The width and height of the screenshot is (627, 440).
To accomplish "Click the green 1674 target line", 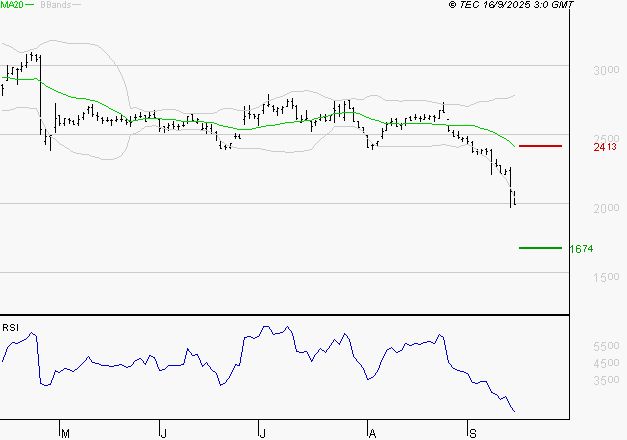I will click(x=540, y=247).
